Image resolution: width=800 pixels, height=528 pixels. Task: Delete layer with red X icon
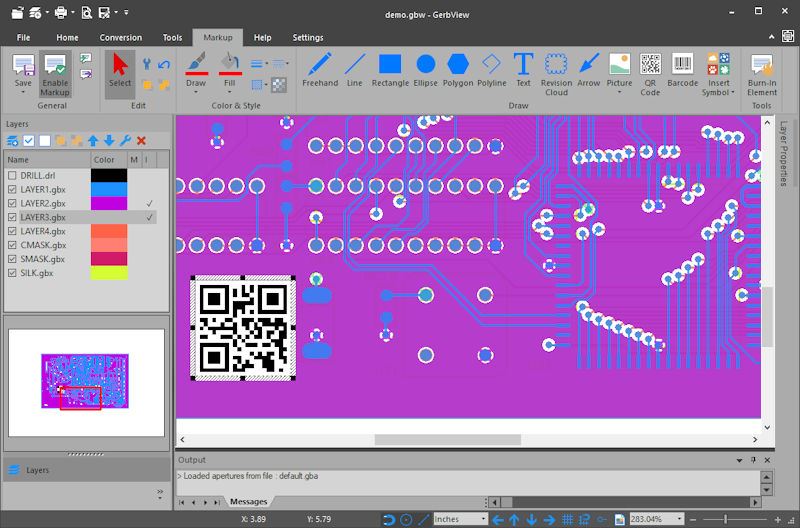pos(141,140)
